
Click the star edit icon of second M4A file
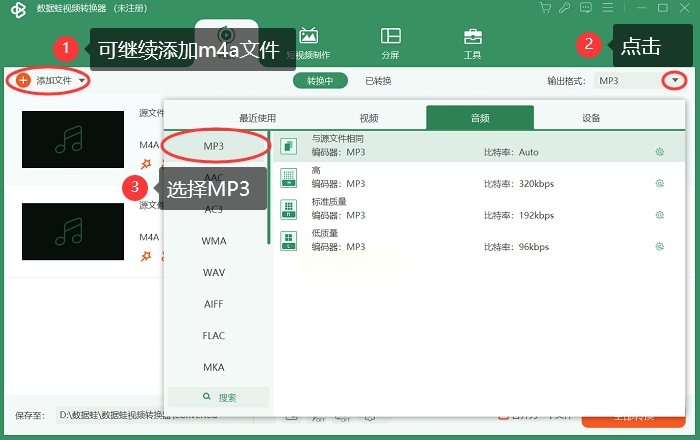click(146, 256)
